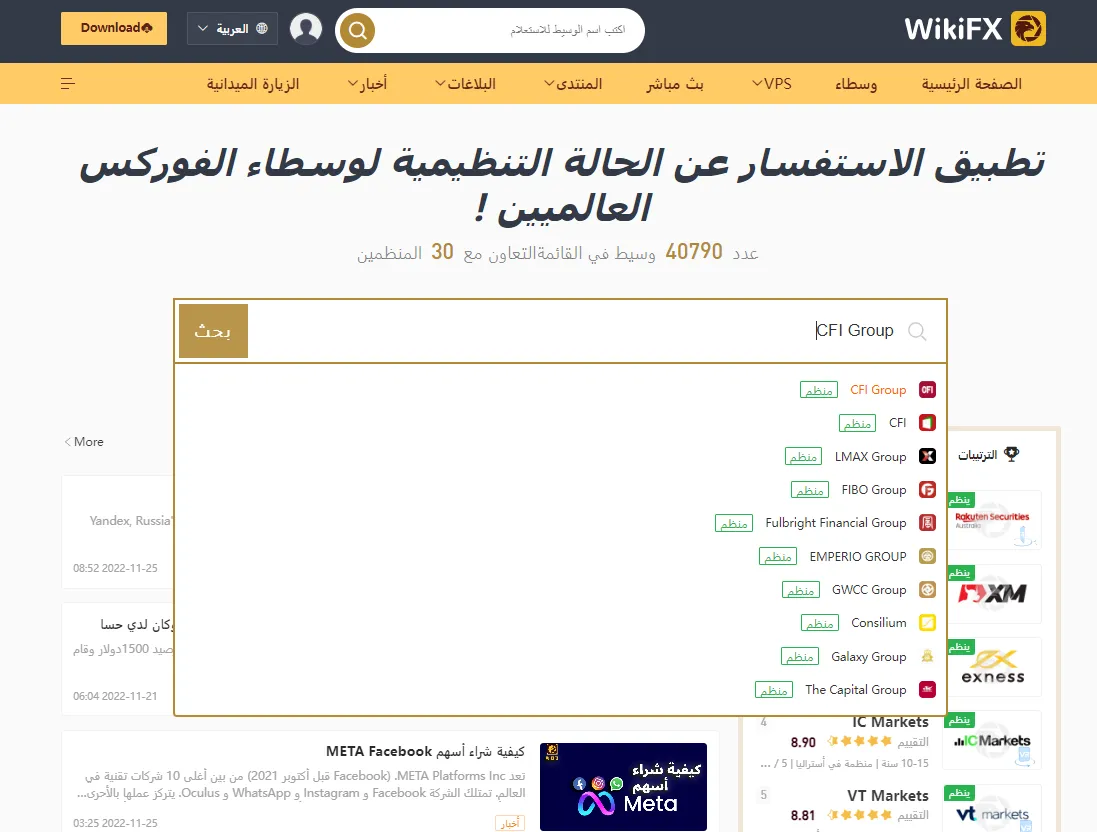Click the الترتيبات rankings heading
1097x832 pixels.
point(977,455)
